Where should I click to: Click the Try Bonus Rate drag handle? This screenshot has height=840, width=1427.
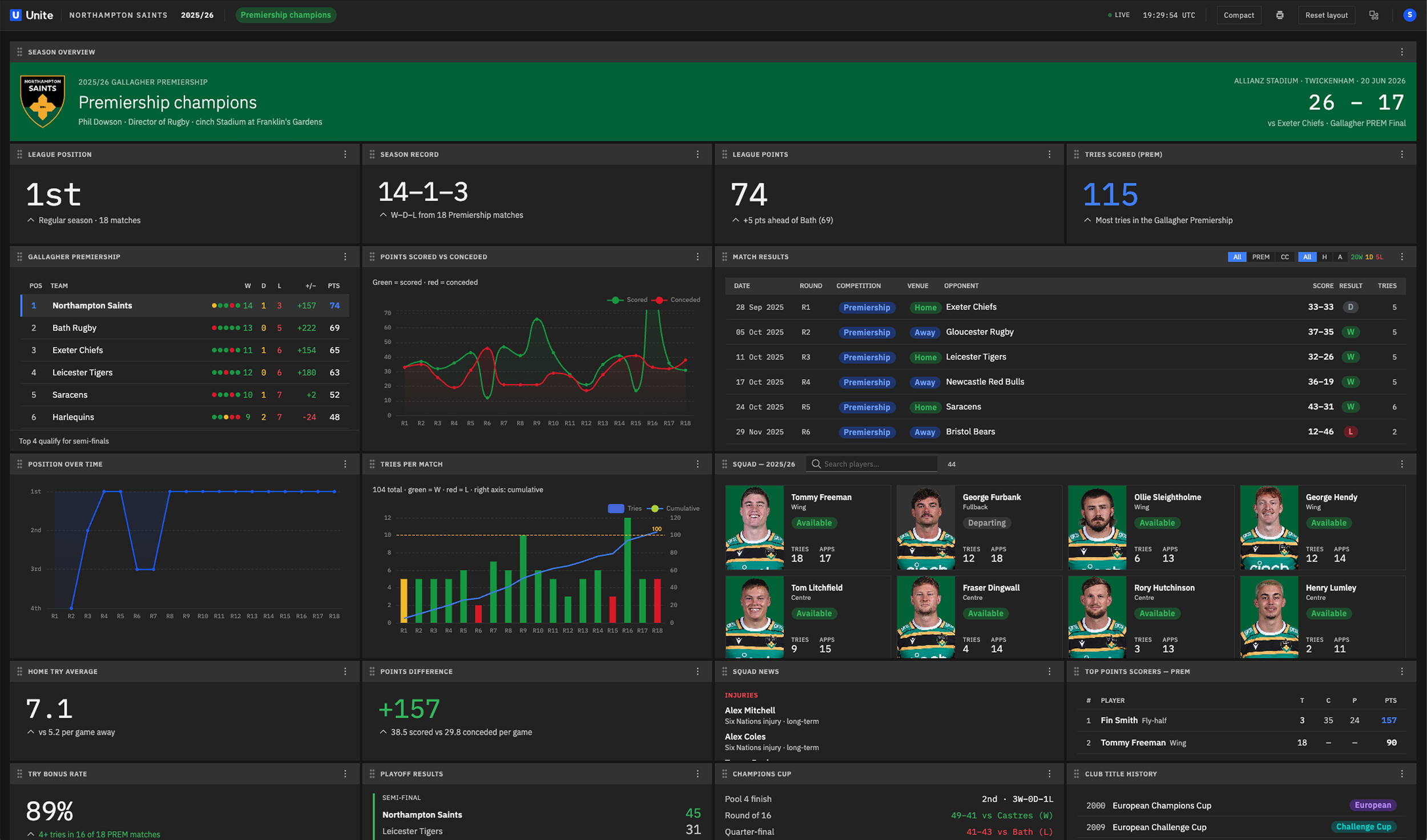click(19, 774)
